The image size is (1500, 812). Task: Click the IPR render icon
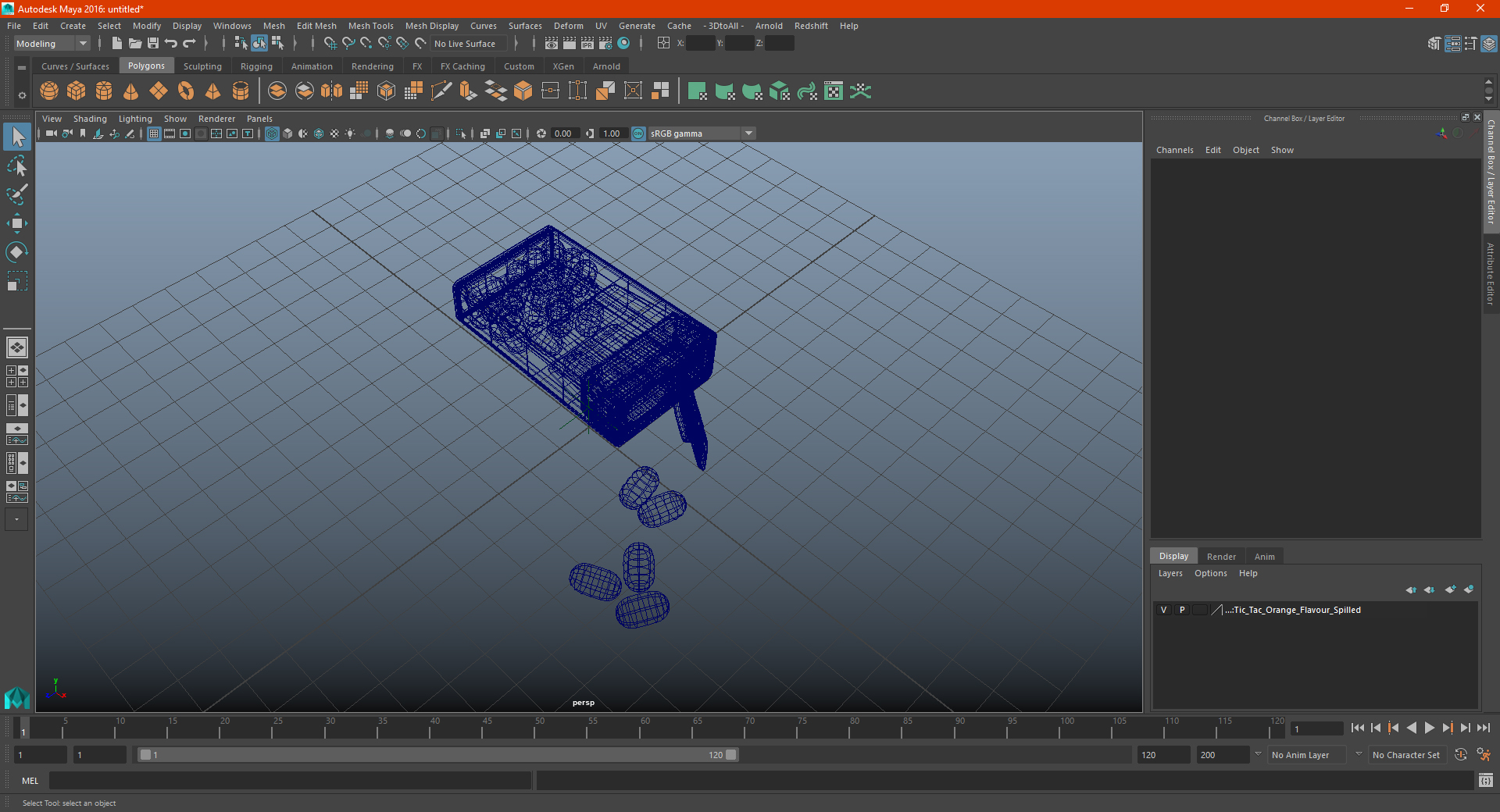point(587,44)
